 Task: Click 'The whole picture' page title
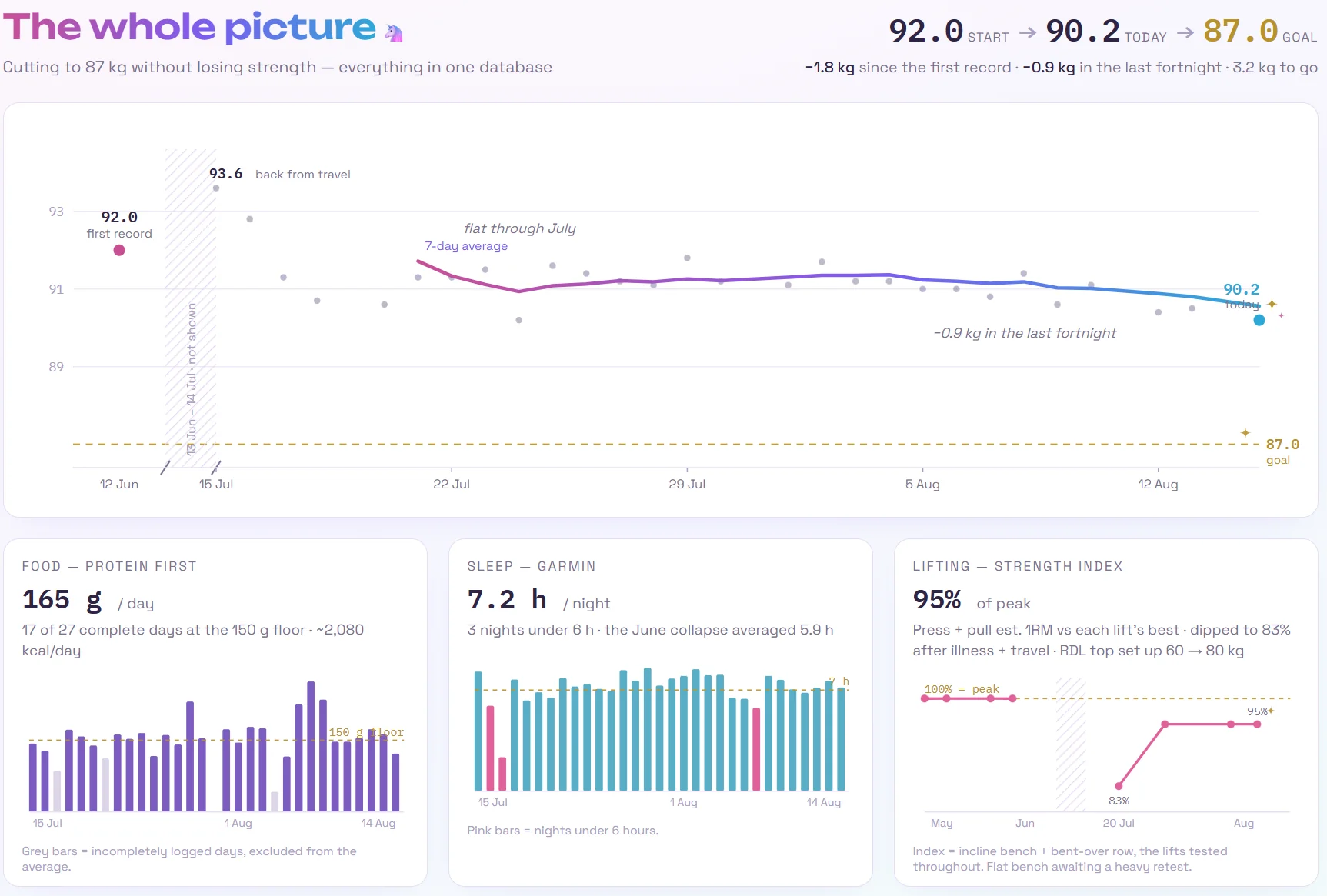click(189, 28)
